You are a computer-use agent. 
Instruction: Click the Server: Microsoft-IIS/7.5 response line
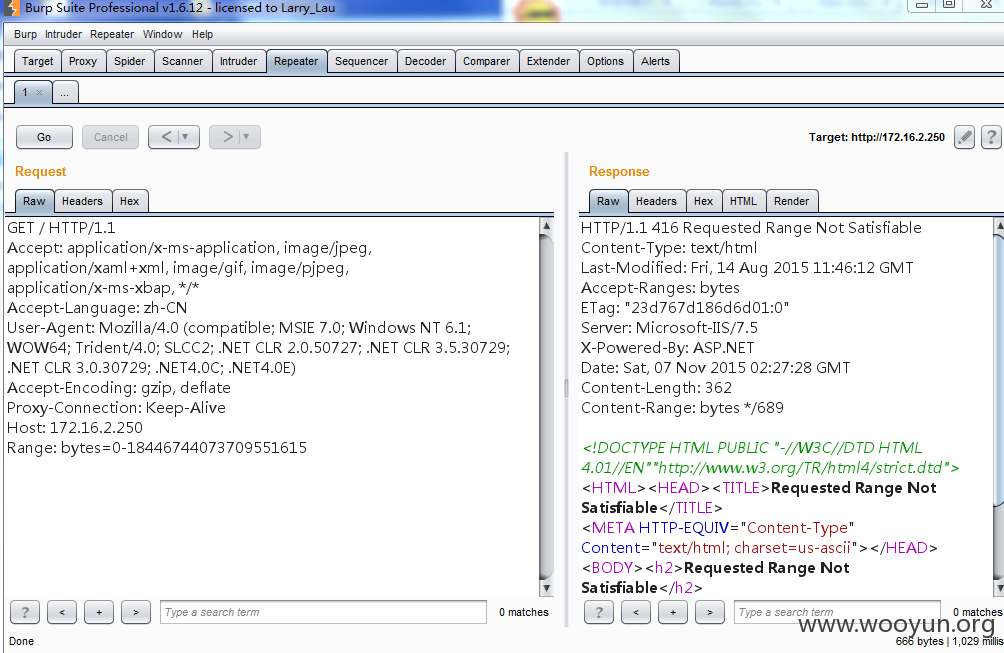[669, 328]
